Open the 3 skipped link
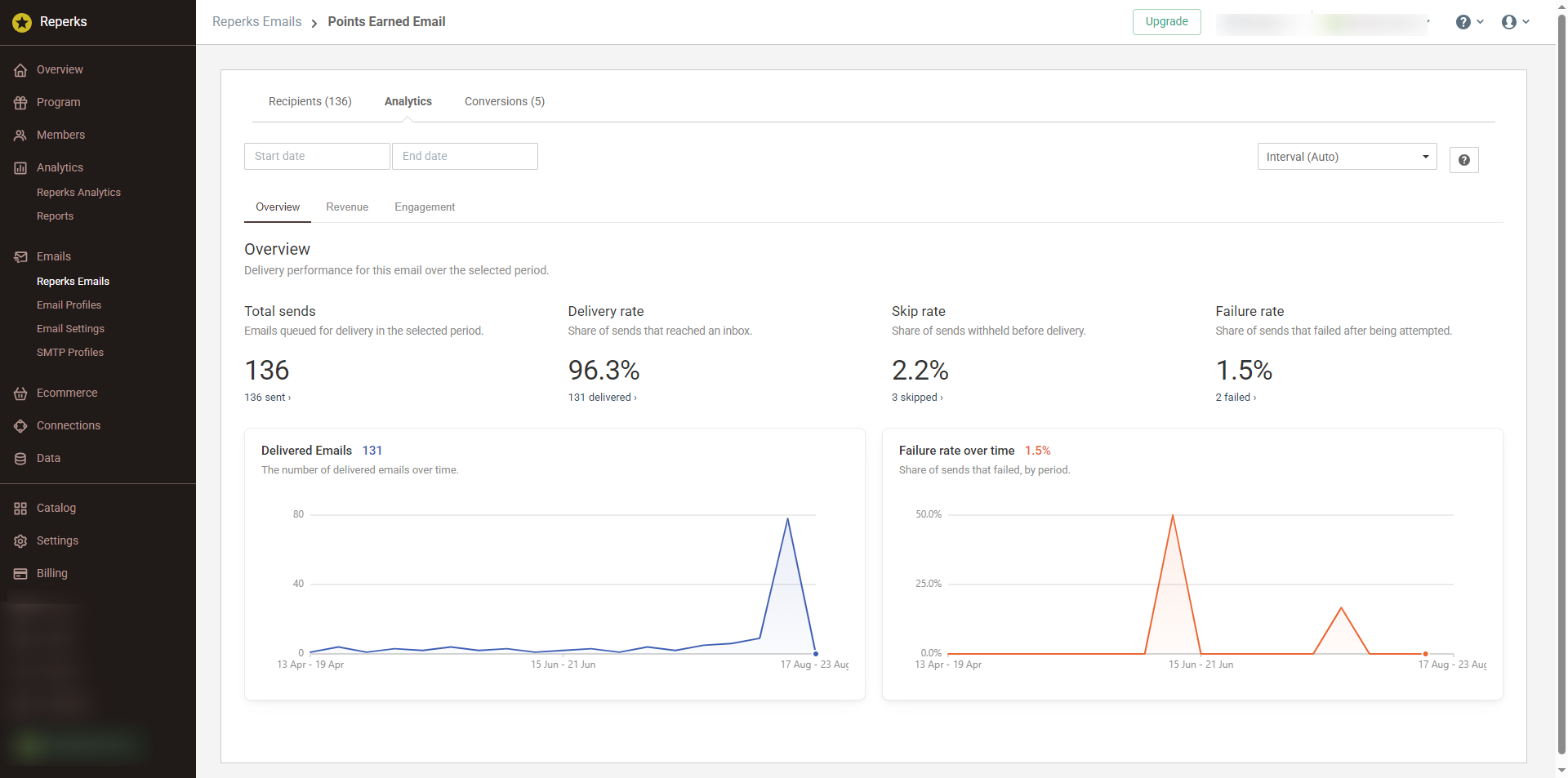The height and width of the screenshot is (778, 1568). (917, 398)
